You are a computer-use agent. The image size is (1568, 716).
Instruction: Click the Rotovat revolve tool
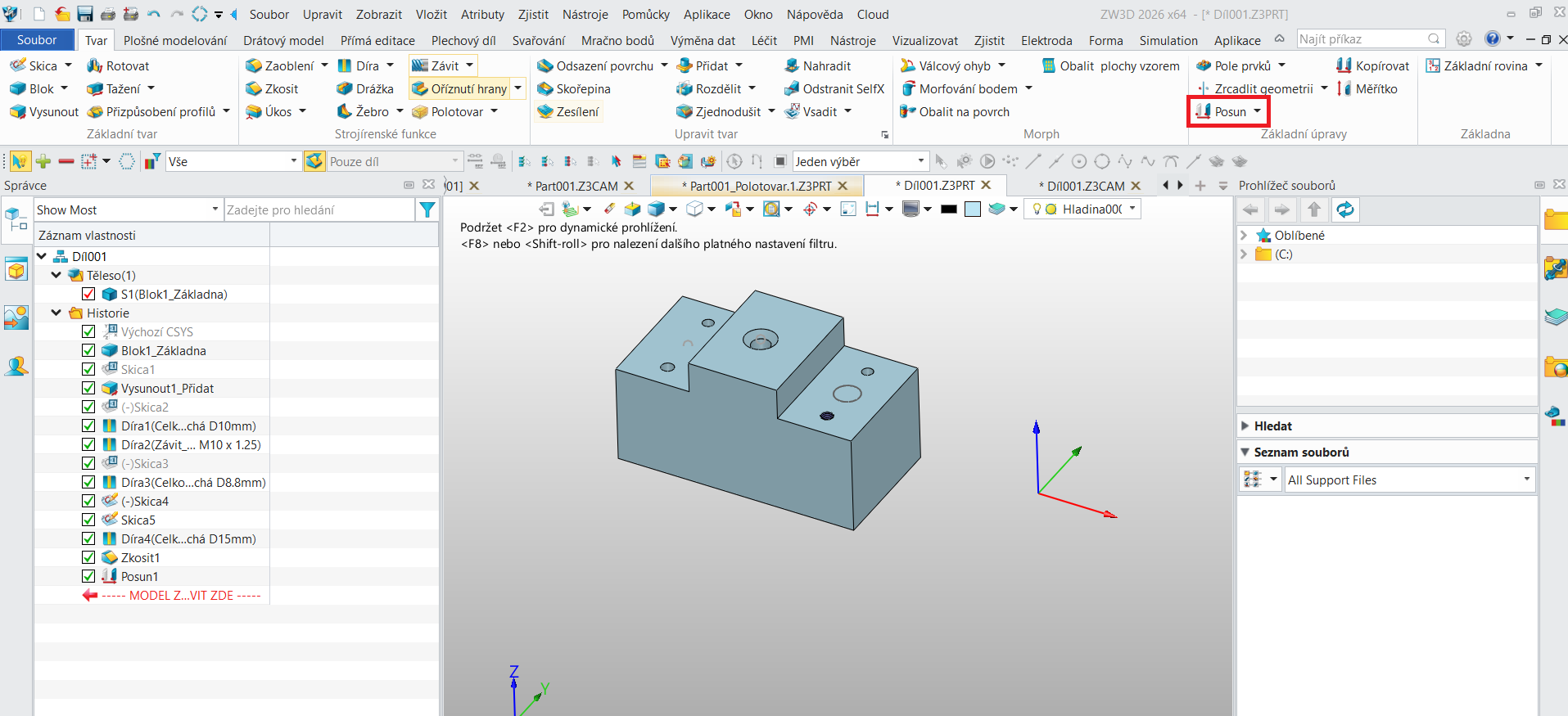(x=118, y=65)
